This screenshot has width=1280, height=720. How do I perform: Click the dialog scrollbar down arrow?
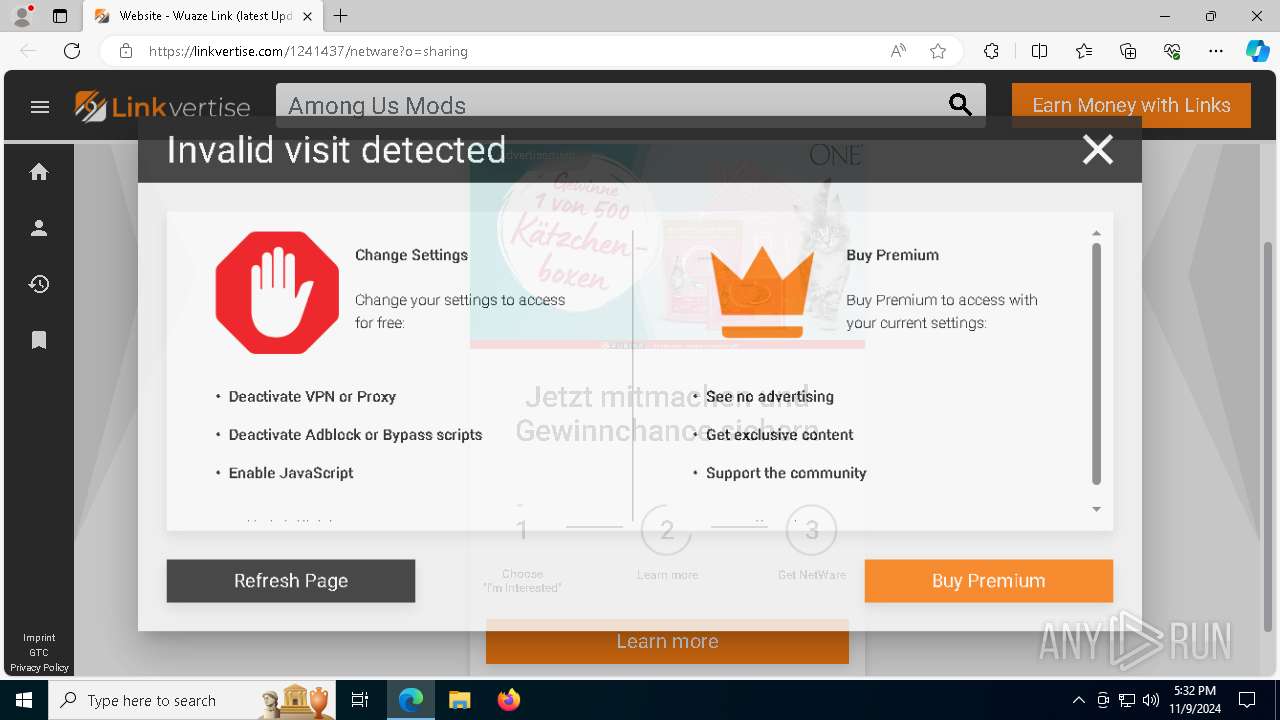point(1096,509)
